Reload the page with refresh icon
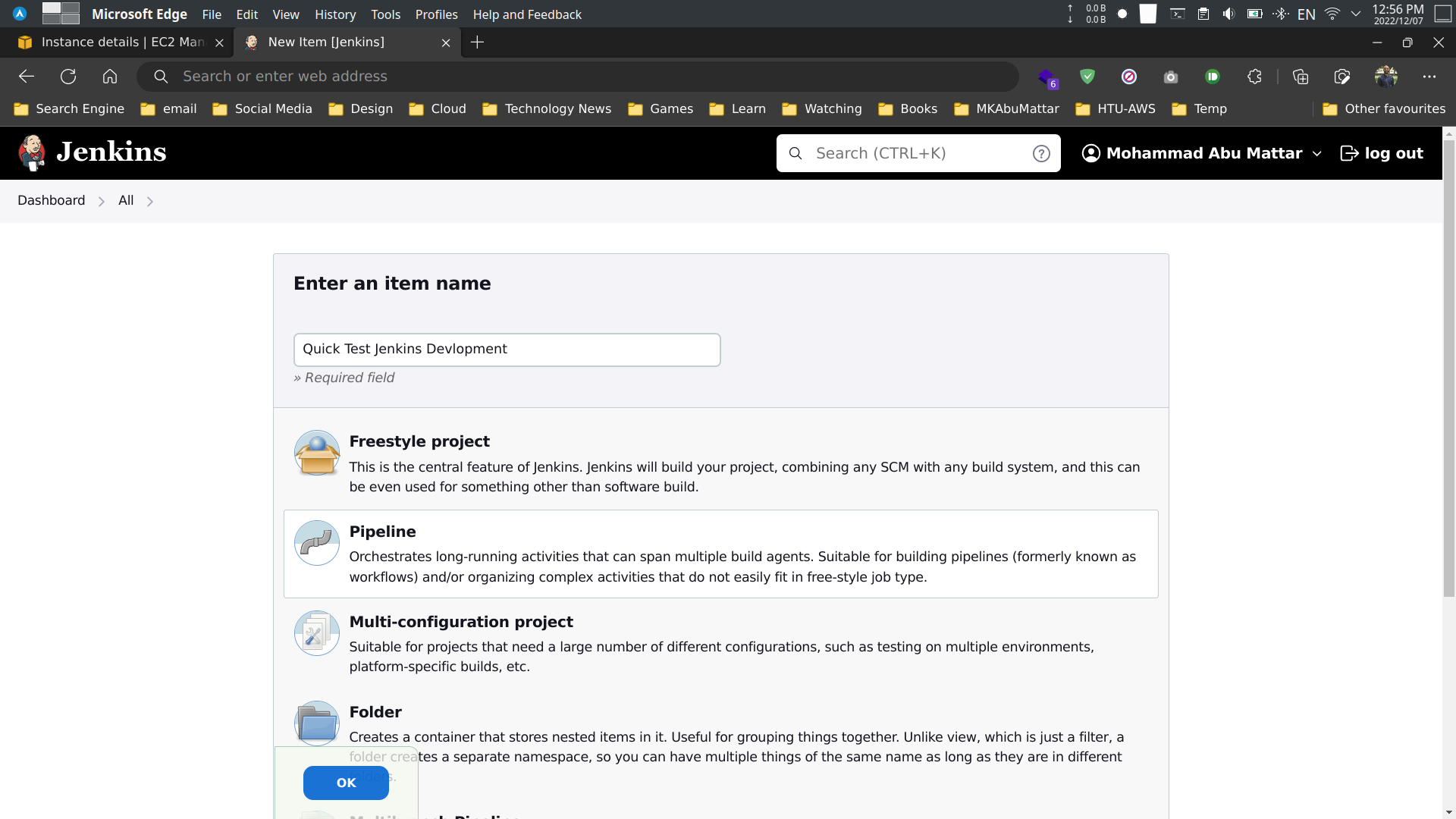This screenshot has width=1456, height=819. (68, 77)
